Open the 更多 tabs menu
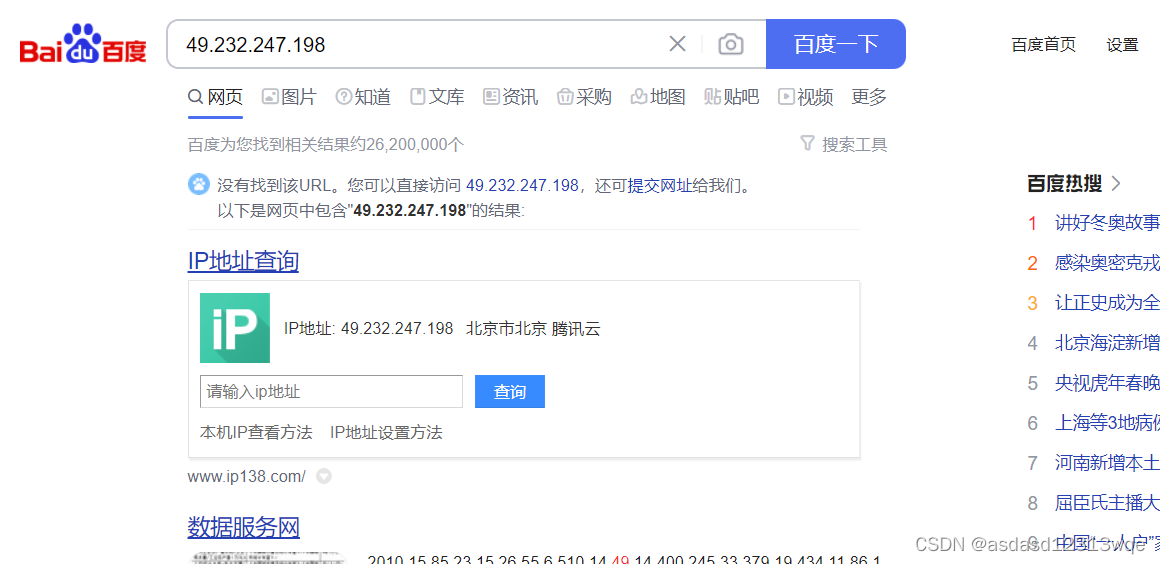The height and width of the screenshot is (564, 1160). pos(869,96)
